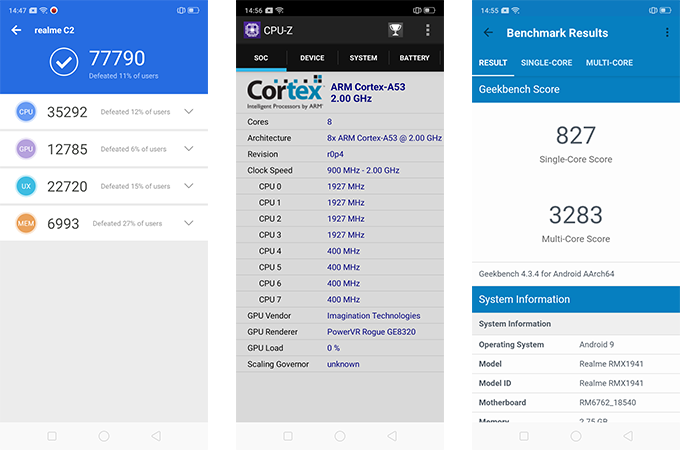Go back from realme C2 AnTuTu results
The image size is (680, 450).
(x=16, y=30)
